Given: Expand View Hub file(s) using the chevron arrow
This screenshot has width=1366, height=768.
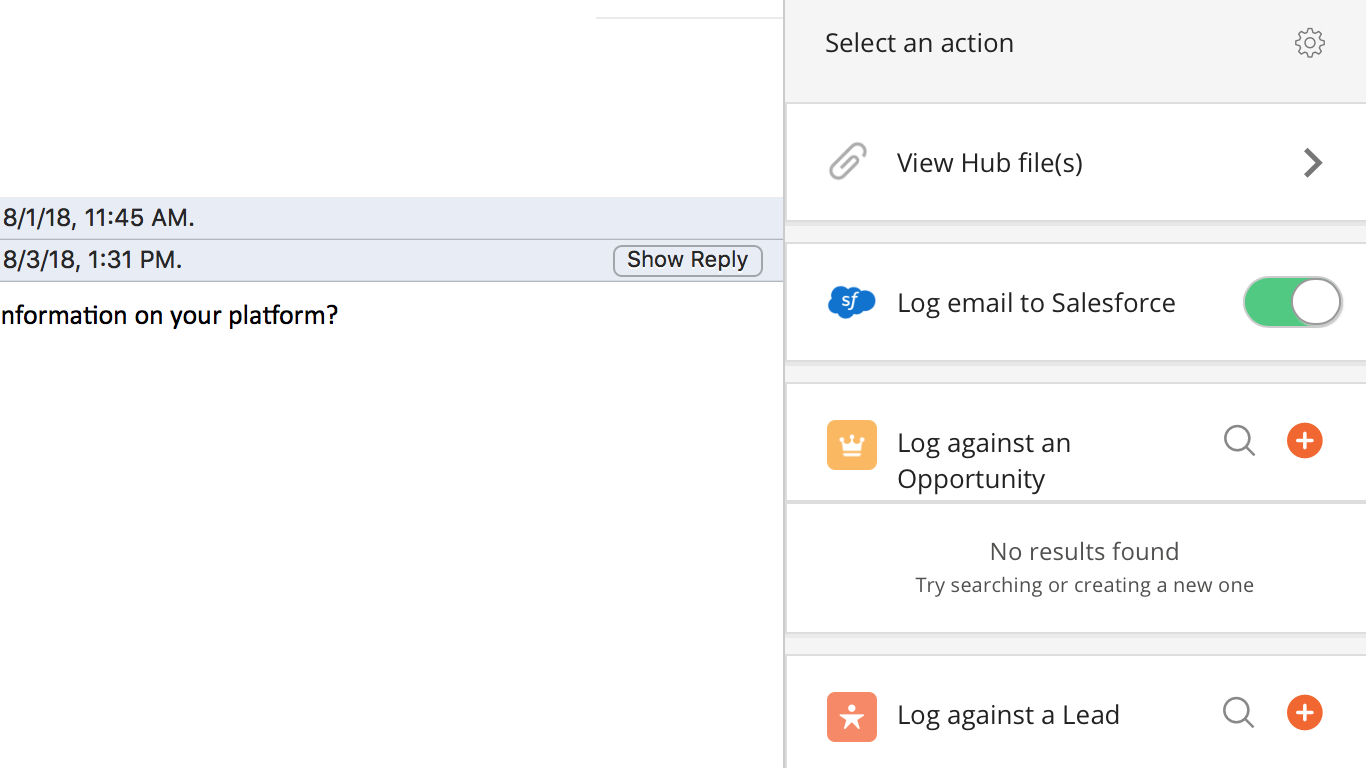Looking at the screenshot, I should 1312,163.
